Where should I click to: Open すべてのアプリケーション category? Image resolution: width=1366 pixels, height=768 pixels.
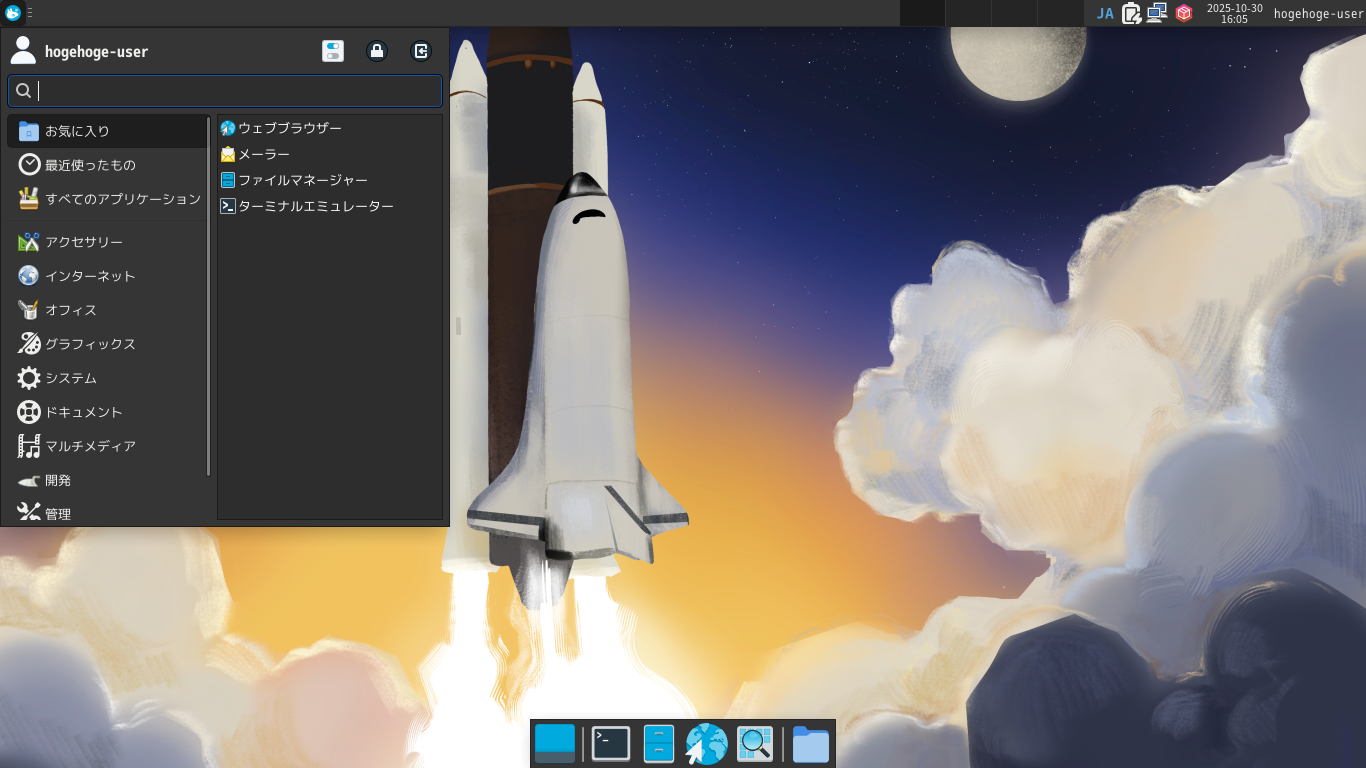click(107, 199)
